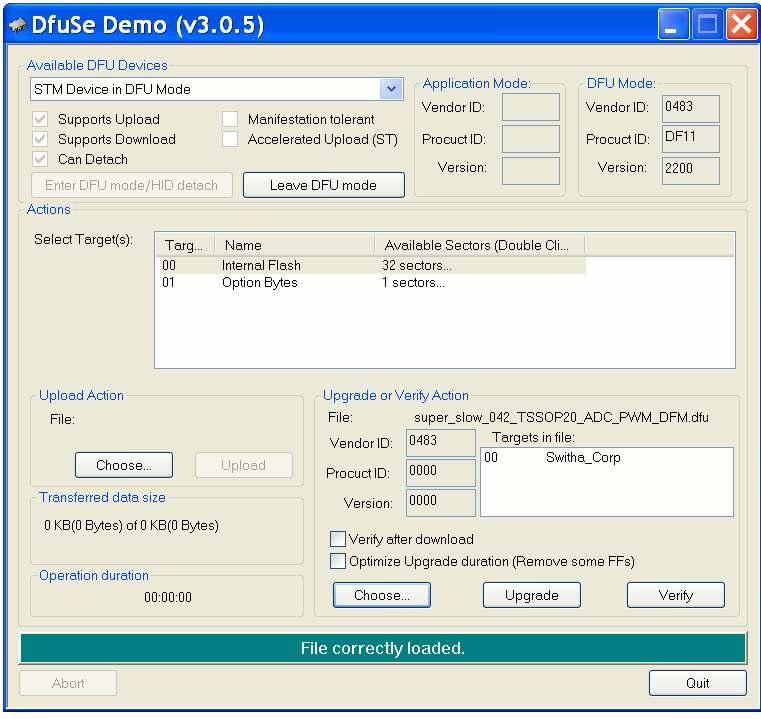Open the Available DFU Devices dropdown
This screenshot has height=719, width=761.
pyautogui.click(x=391, y=89)
